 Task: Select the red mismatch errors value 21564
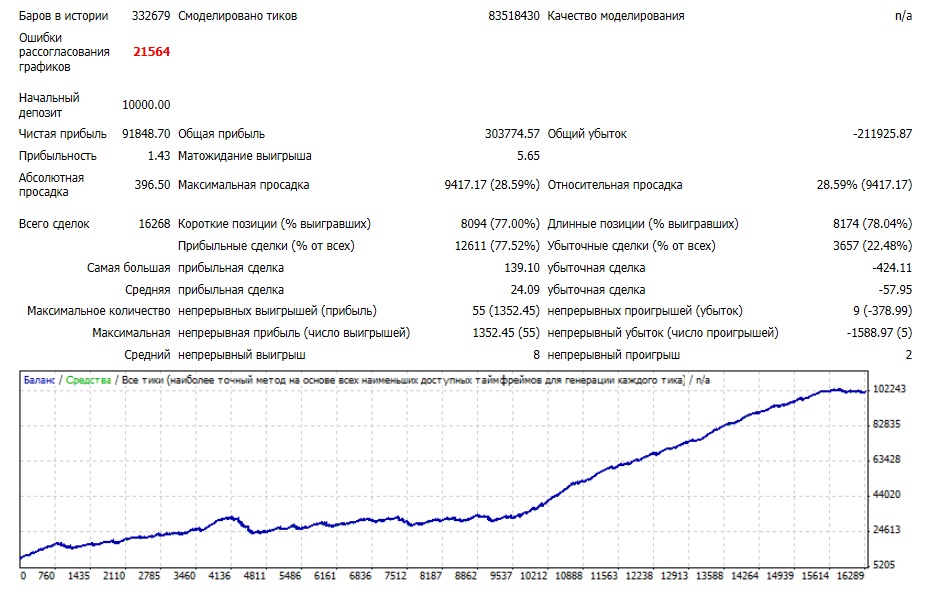152,52
